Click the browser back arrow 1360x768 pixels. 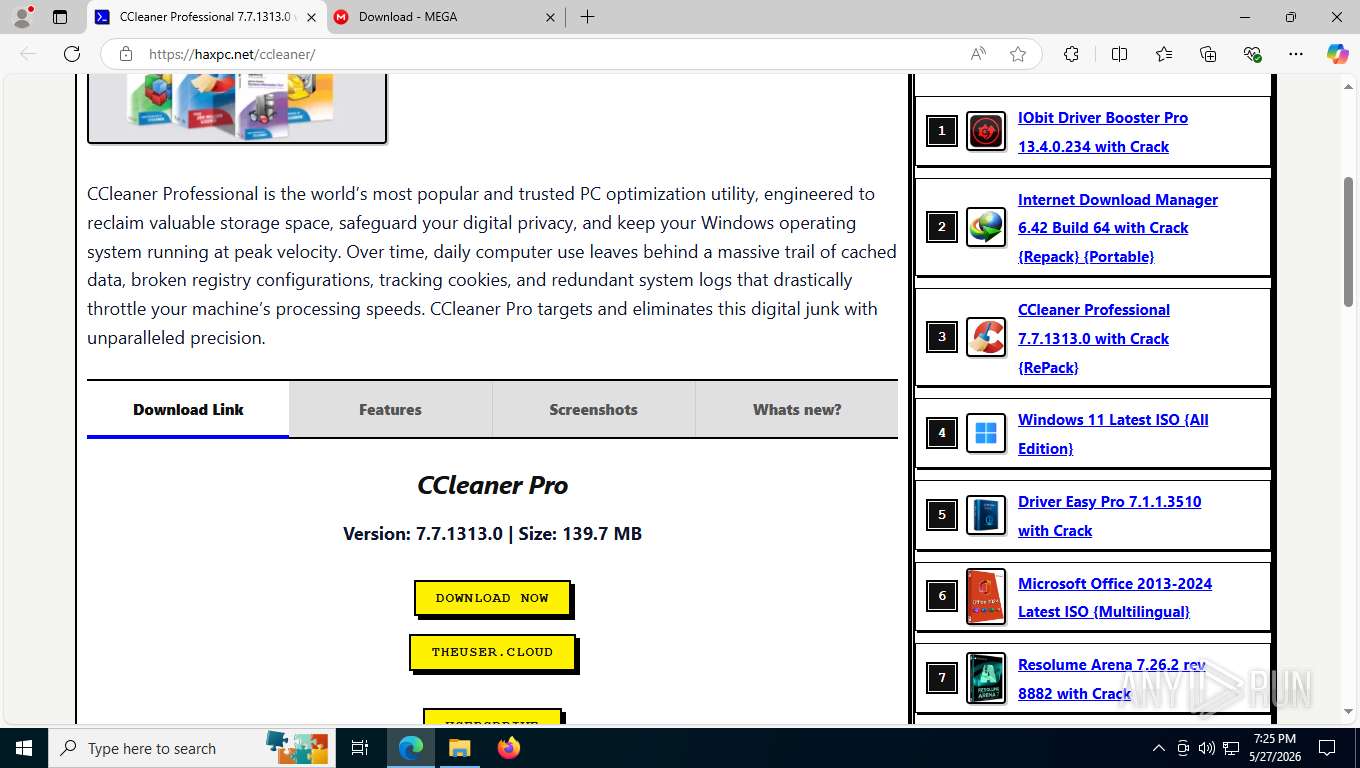[x=28, y=54]
